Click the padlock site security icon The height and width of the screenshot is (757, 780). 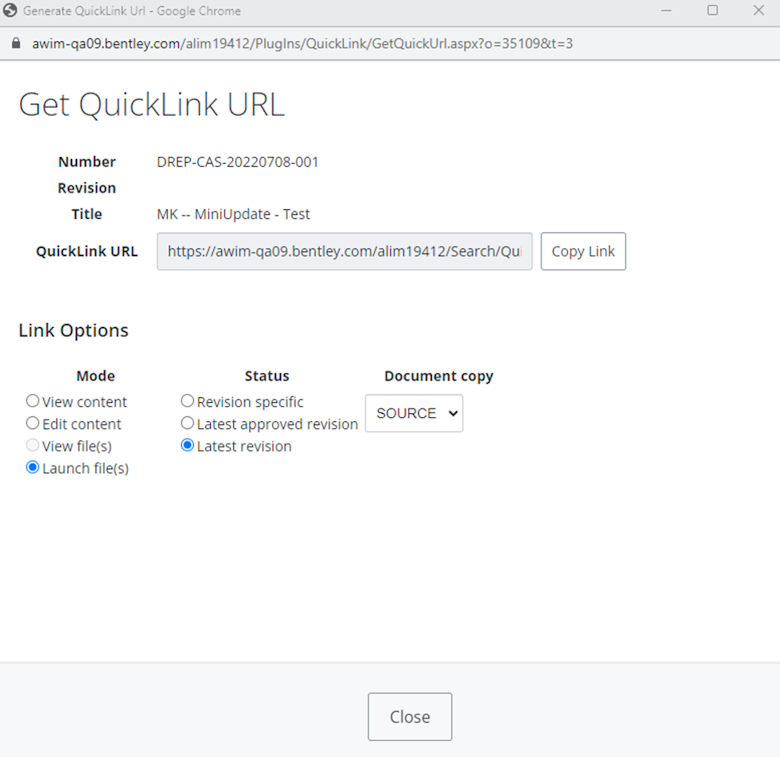pos(15,44)
